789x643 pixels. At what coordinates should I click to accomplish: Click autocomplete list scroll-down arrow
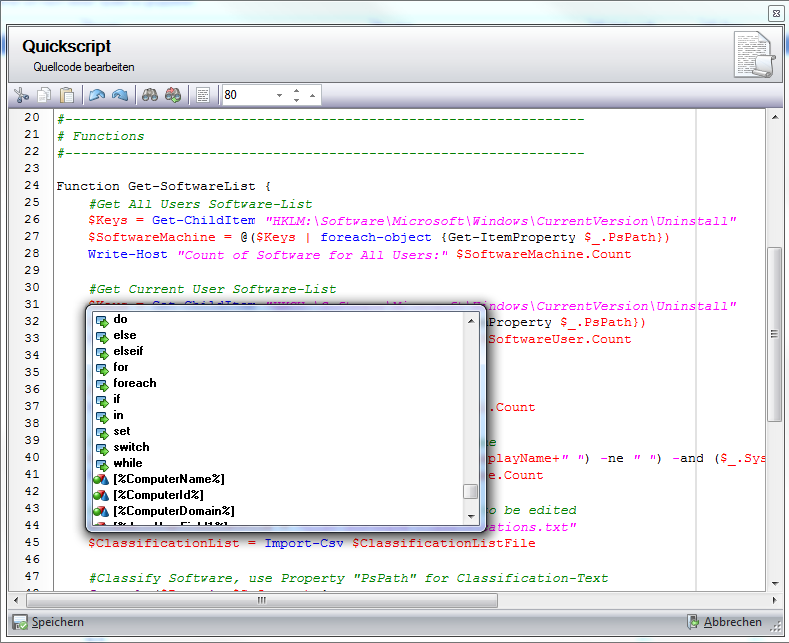point(470,516)
